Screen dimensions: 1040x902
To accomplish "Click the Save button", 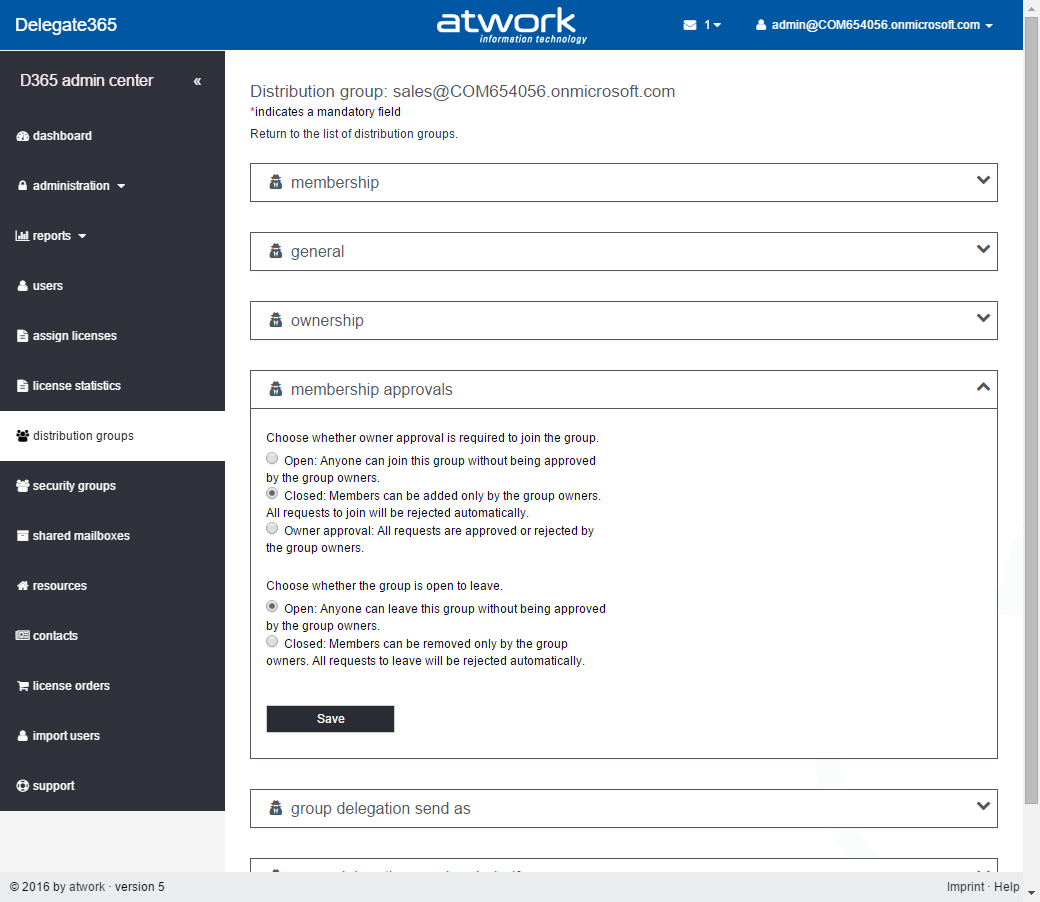I will click(330, 719).
